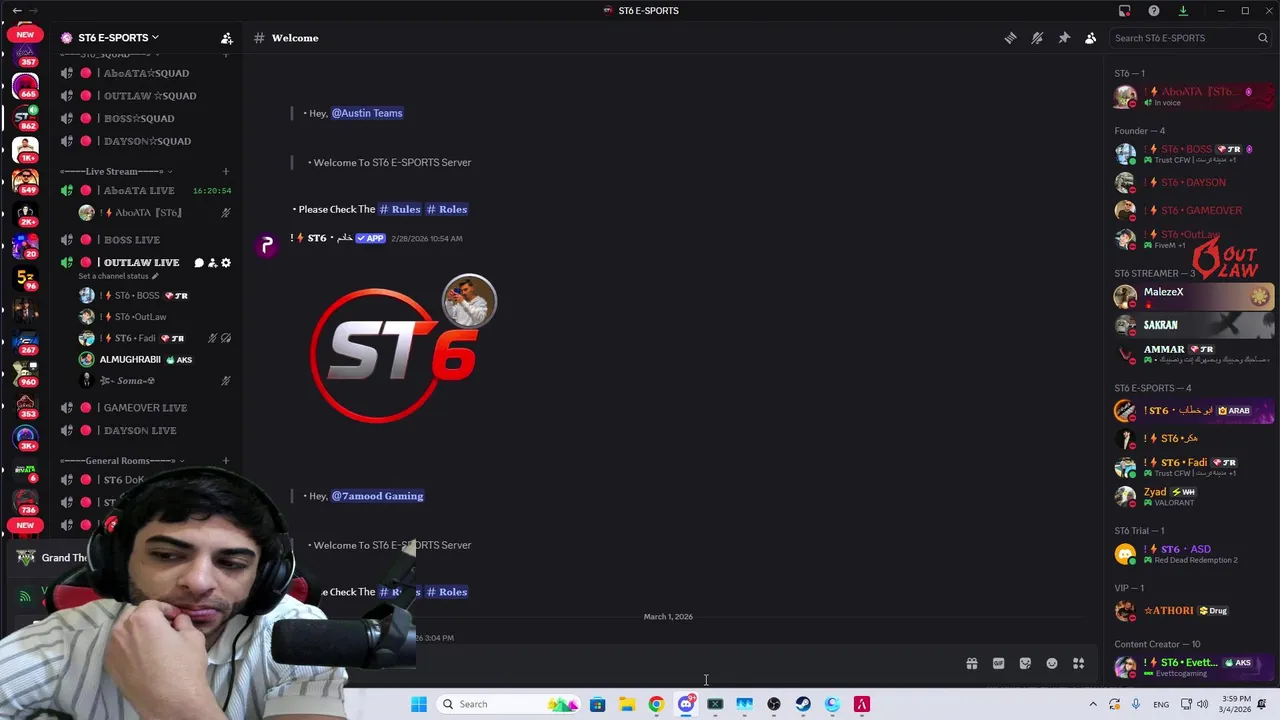The image size is (1280, 720).
Task: Open Pinned Messages pin icon
Action: point(1064,38)
